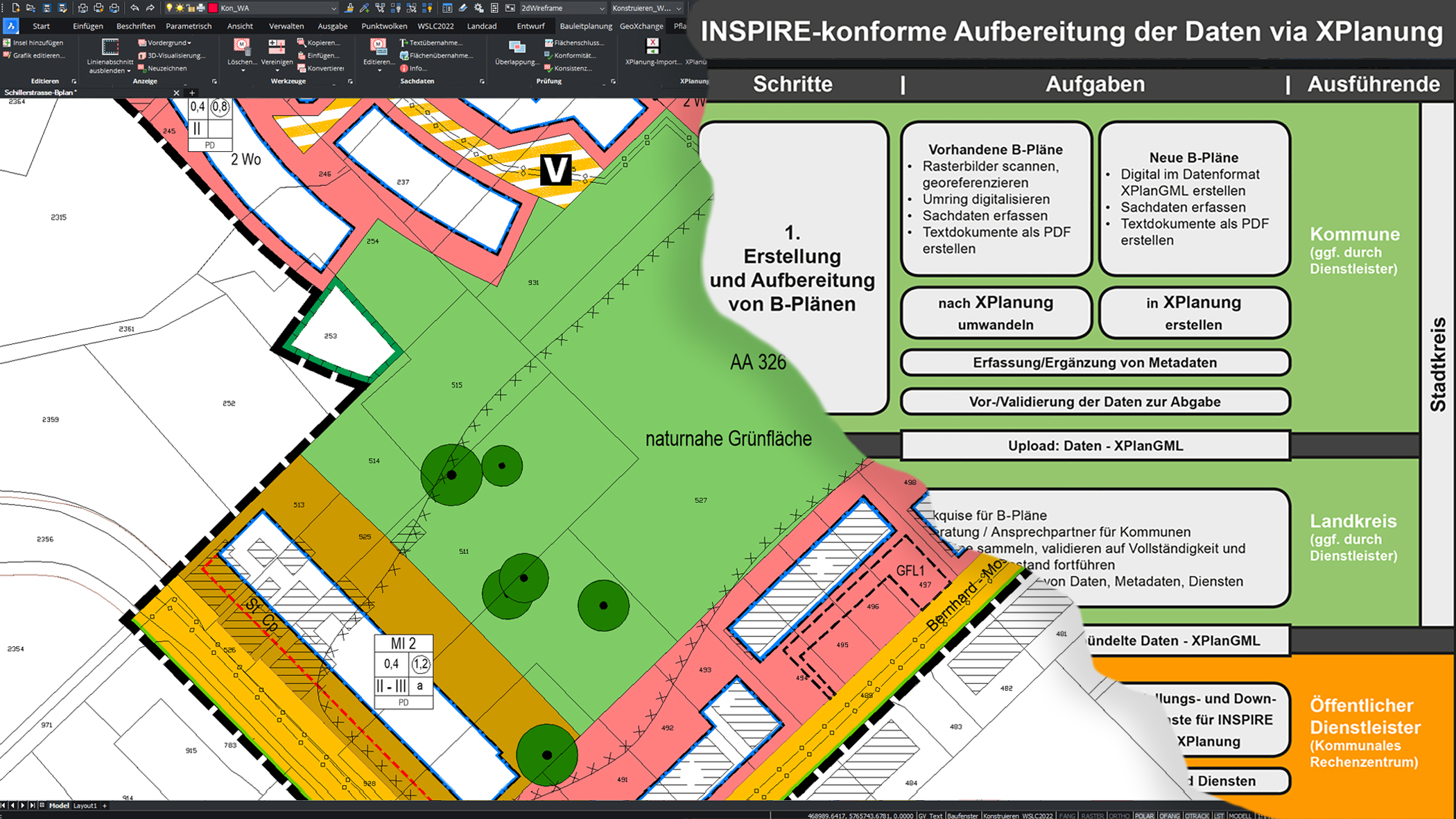Click the XPlanung-Import icon
The height and width of the screenshot is (819, 1456).
click(x=652, y=46)
